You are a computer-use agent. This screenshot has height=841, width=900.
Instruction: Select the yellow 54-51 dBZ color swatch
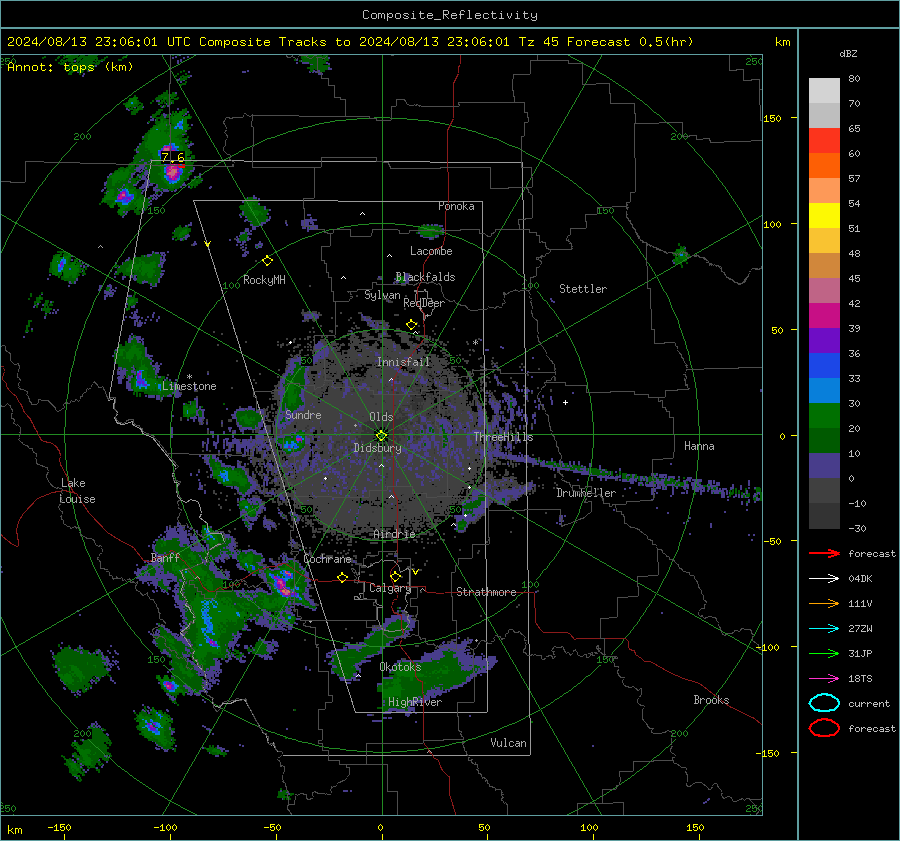pos(824,216)
